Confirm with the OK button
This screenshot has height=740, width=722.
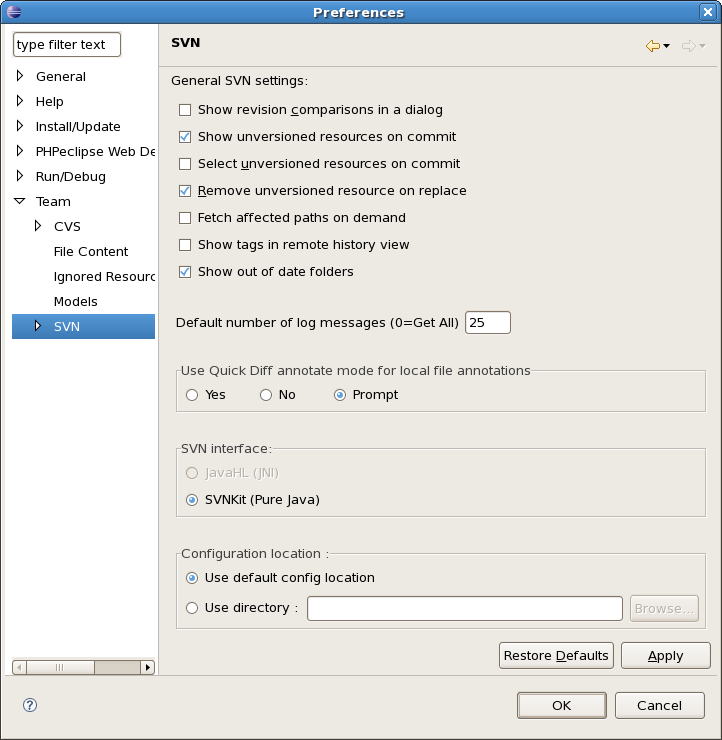[562, 706]
